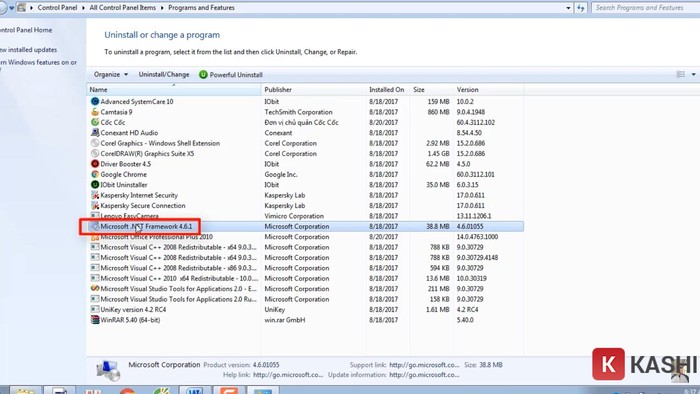Click the Kaspersky Internet Security icon
The image size is (700, 394).
point(95,195)
